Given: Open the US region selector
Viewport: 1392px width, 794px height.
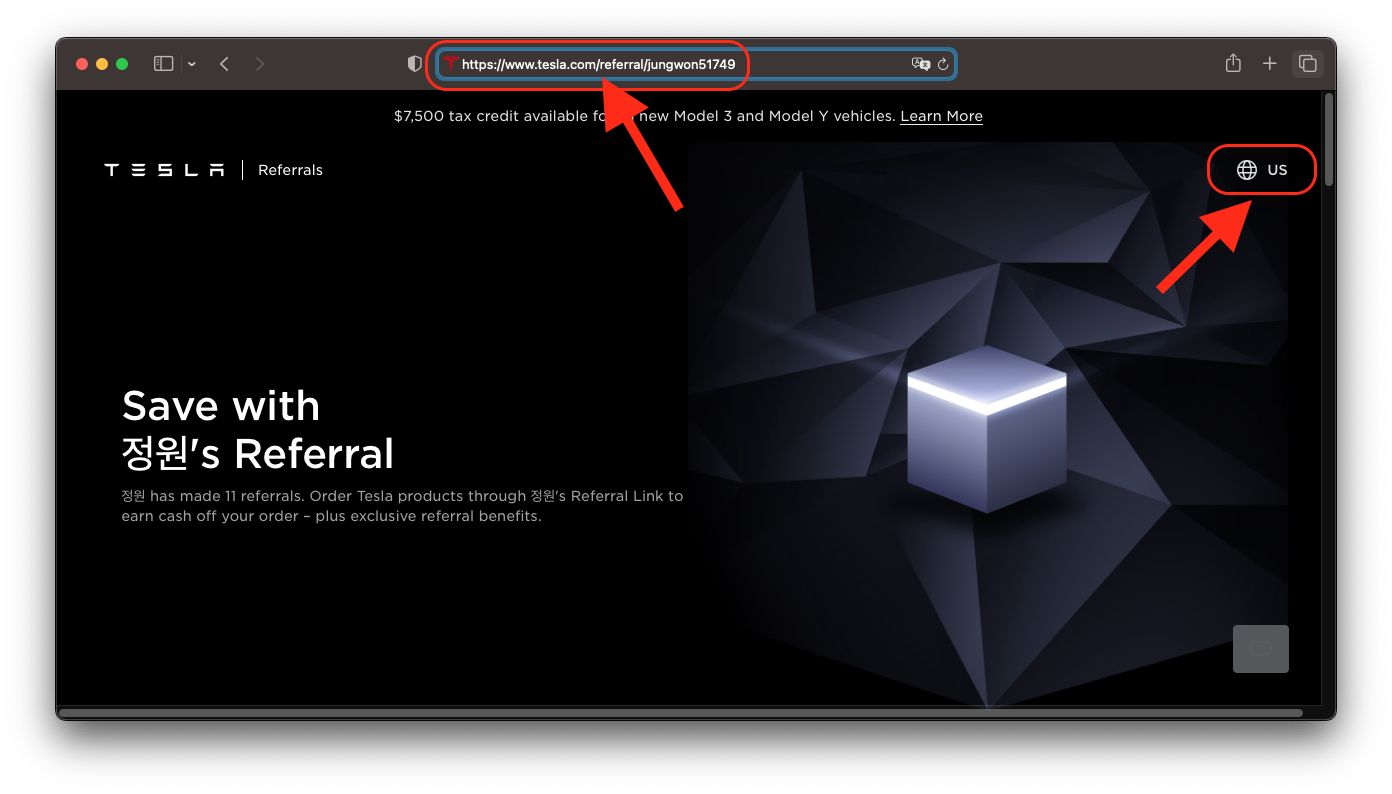Looking at the screenshot, I should click(x=1262, y=170).
